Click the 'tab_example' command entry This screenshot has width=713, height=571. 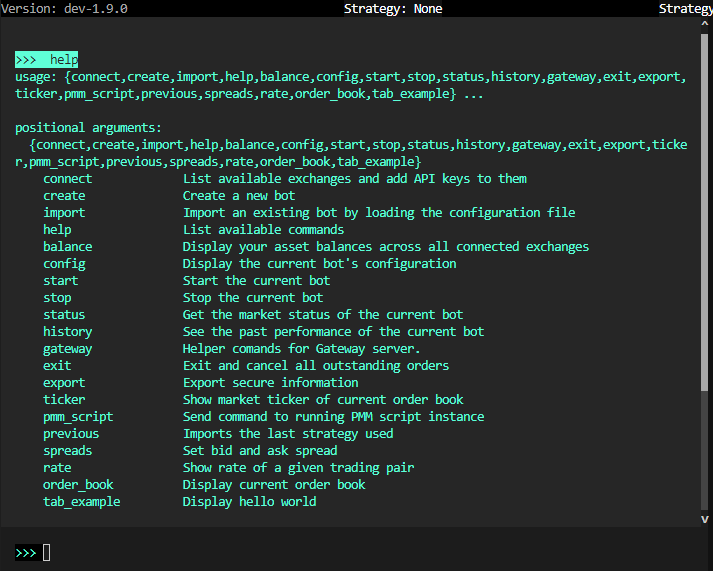click(x=81, y=502)
